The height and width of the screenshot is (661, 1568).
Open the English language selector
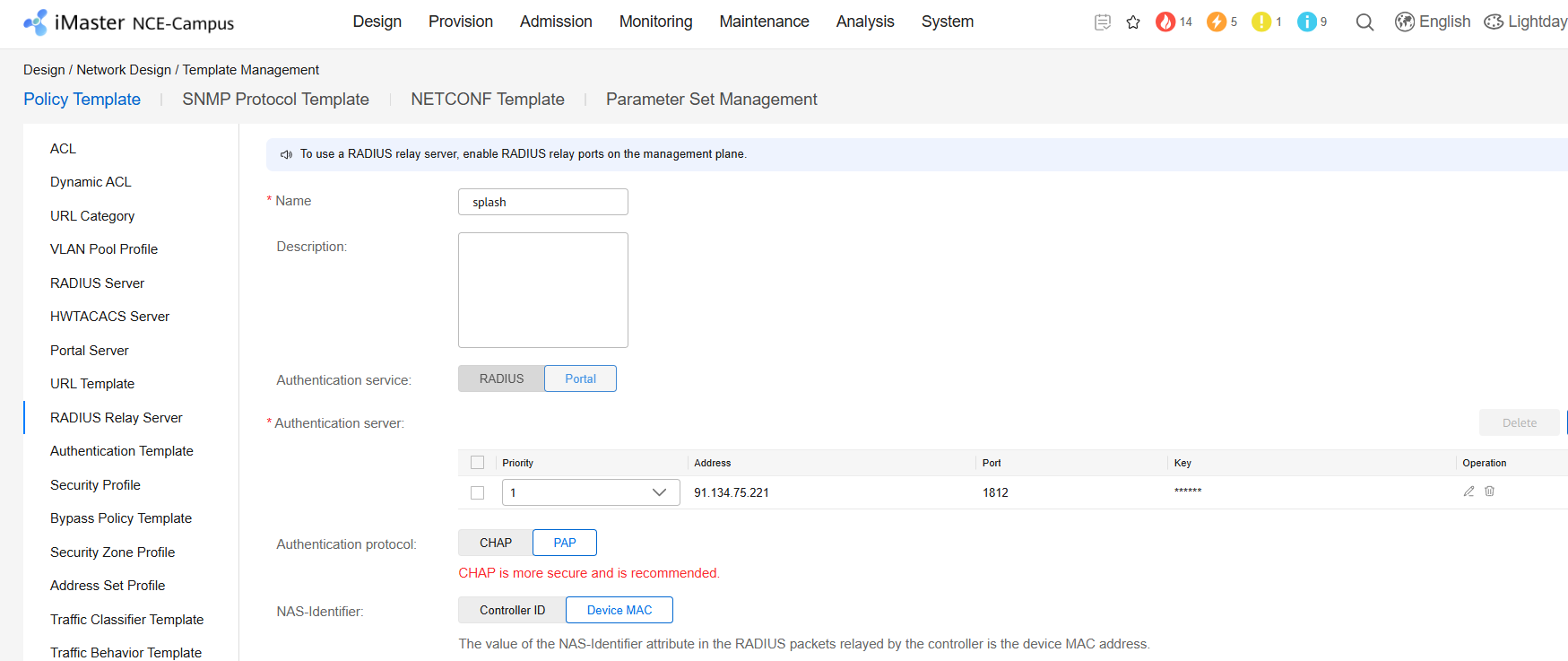click(x=1433, y=22)
